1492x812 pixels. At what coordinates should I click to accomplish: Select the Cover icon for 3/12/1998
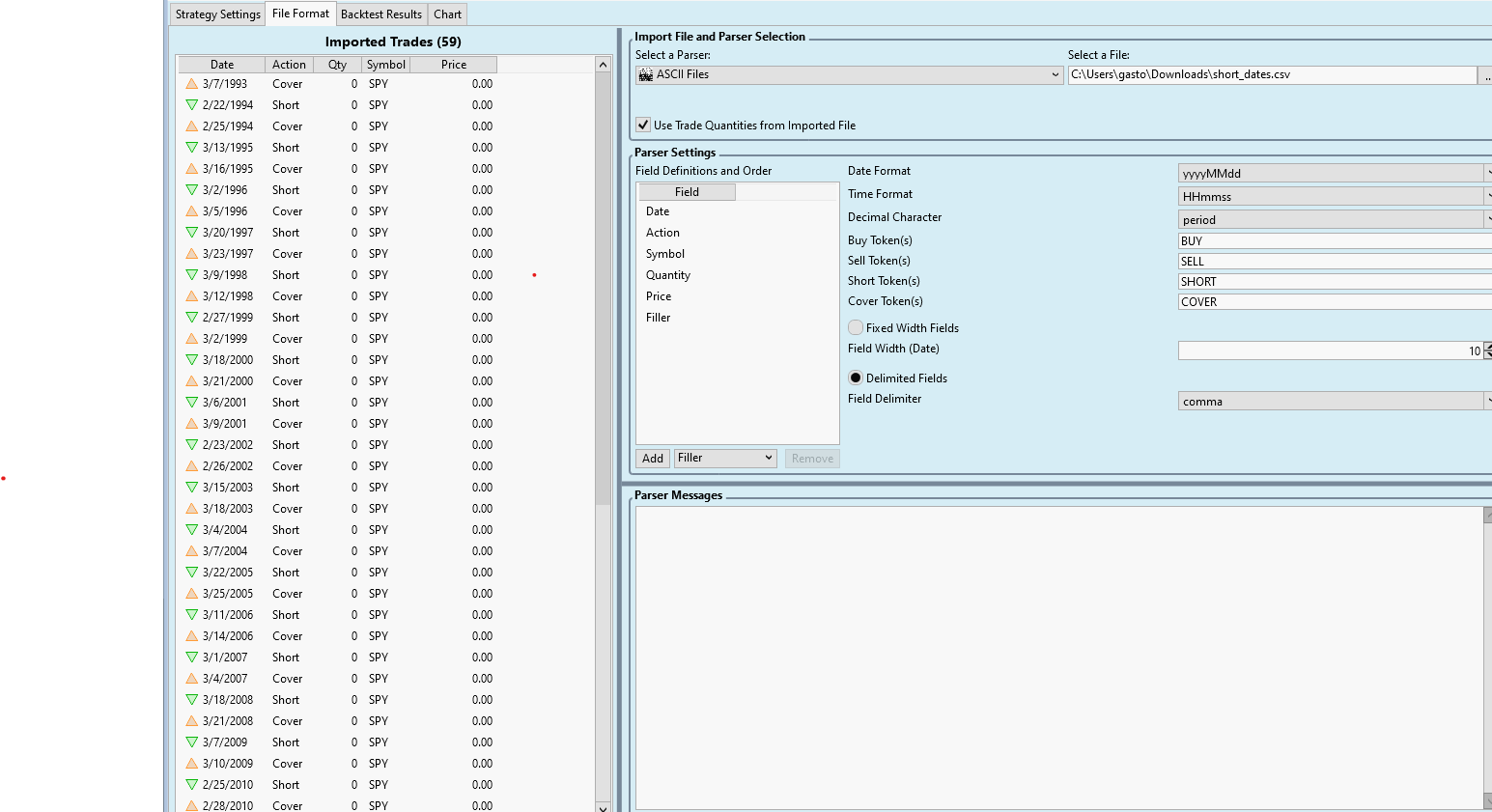pos(192,296)
